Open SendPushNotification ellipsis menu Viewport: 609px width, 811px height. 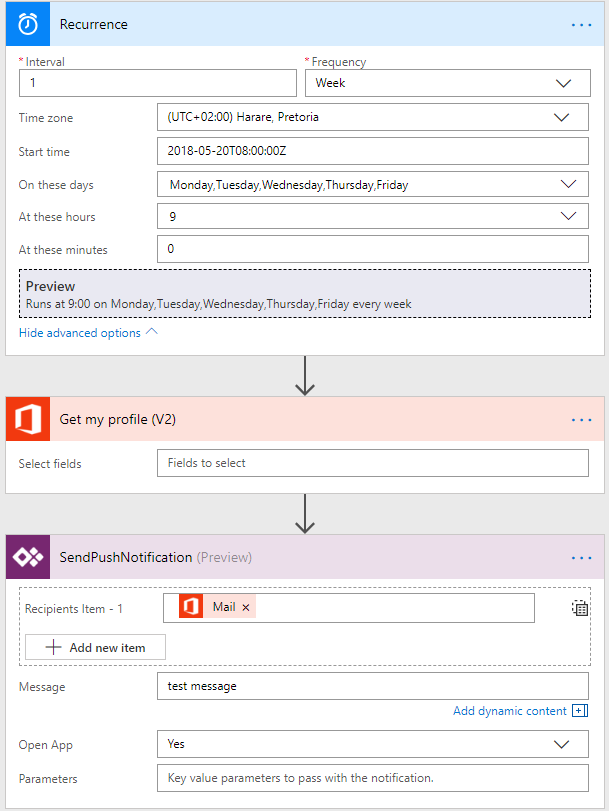tap(581, 557)
